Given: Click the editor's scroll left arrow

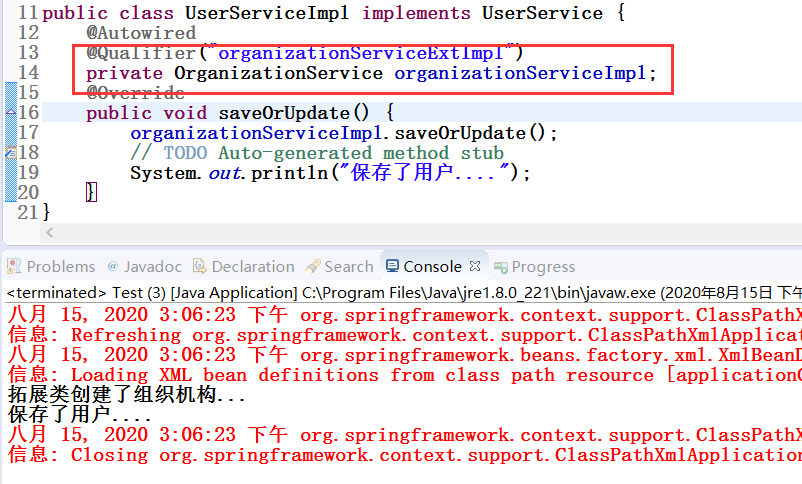Looking at the screenshot, I should 50,233.
